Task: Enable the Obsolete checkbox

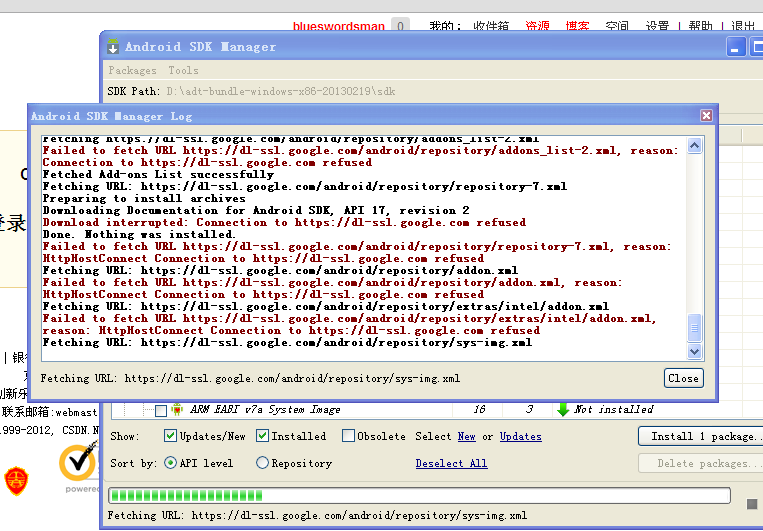Action: pyautogui.click(x=348, y=436)
